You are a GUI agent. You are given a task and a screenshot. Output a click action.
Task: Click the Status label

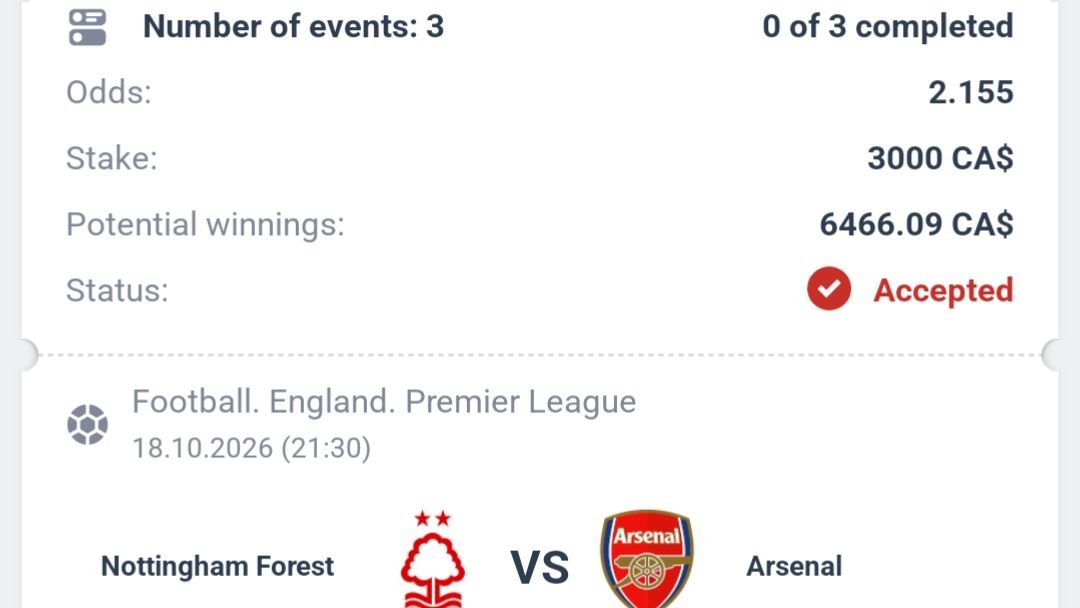[117, 291]
